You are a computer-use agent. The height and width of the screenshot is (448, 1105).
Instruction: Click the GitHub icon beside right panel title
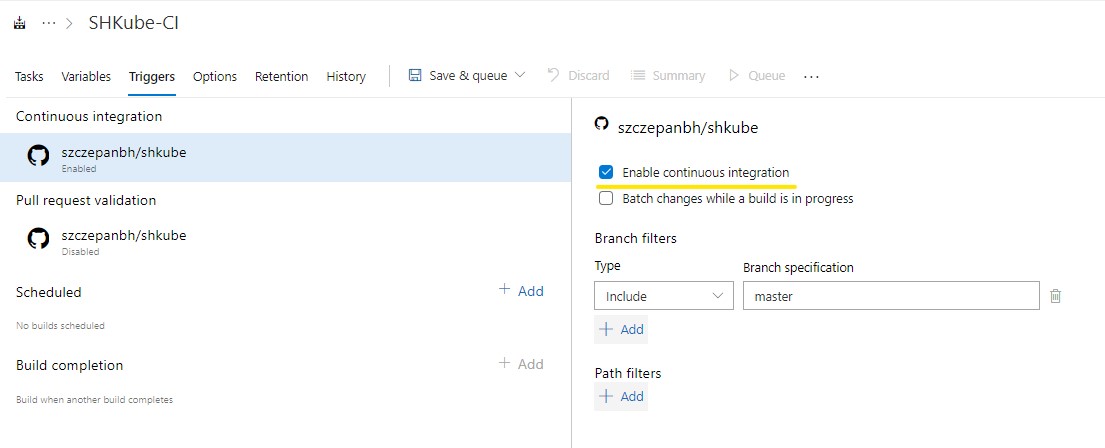[601, 125]
